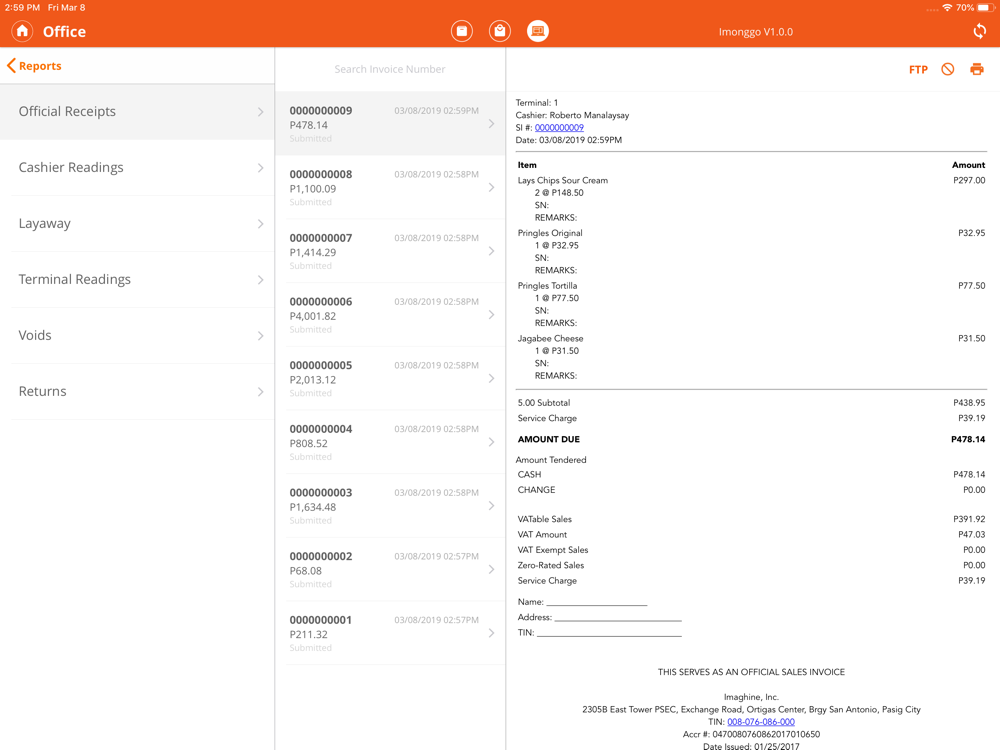The width and height of the screenshot is (1000, 750).
Task: Click Pringles Tortilla item
Action: pyautogui.click(x=547, y=286)
